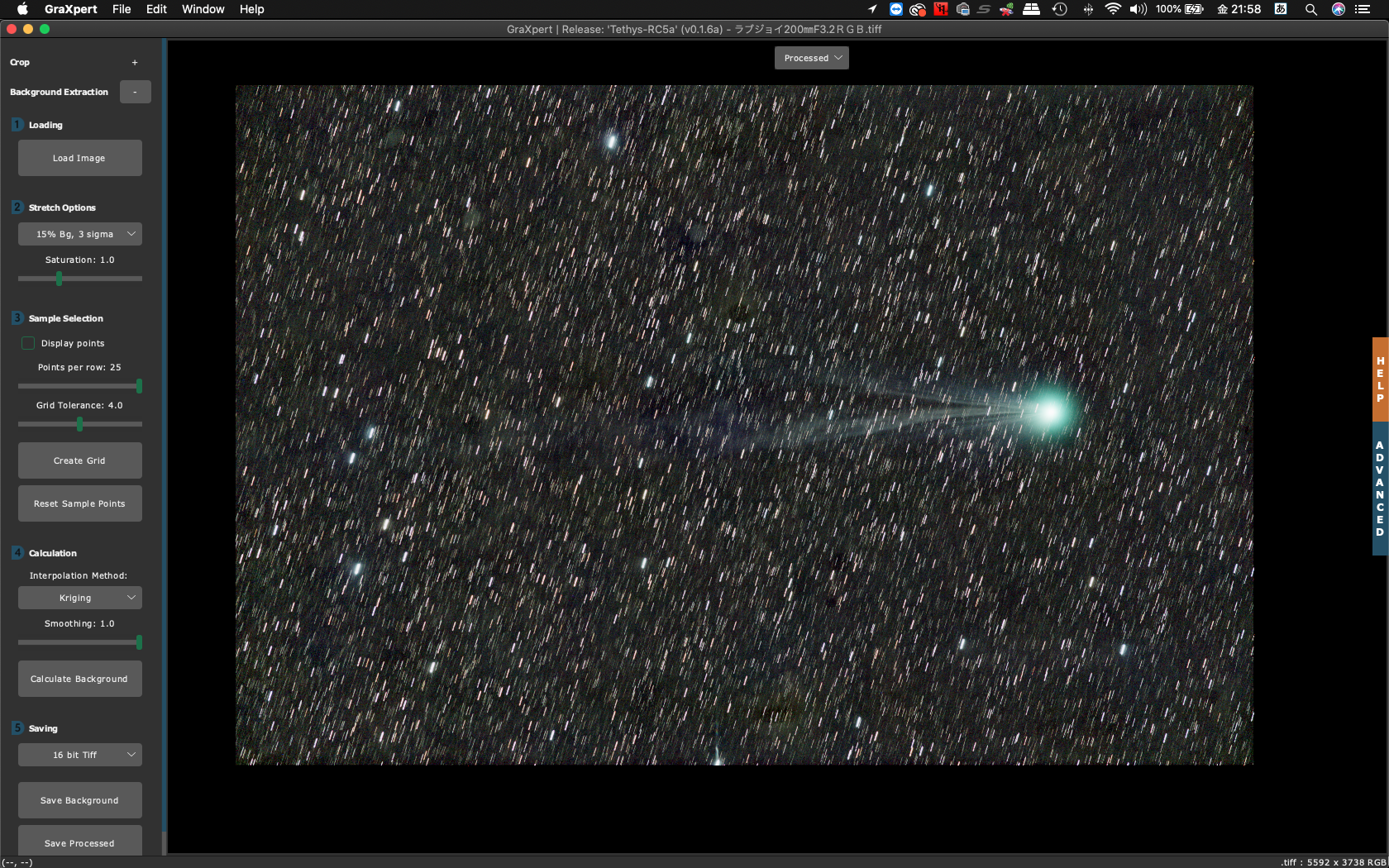
Task: Click Reset Sample Points
Action: (x=80, y=503)
